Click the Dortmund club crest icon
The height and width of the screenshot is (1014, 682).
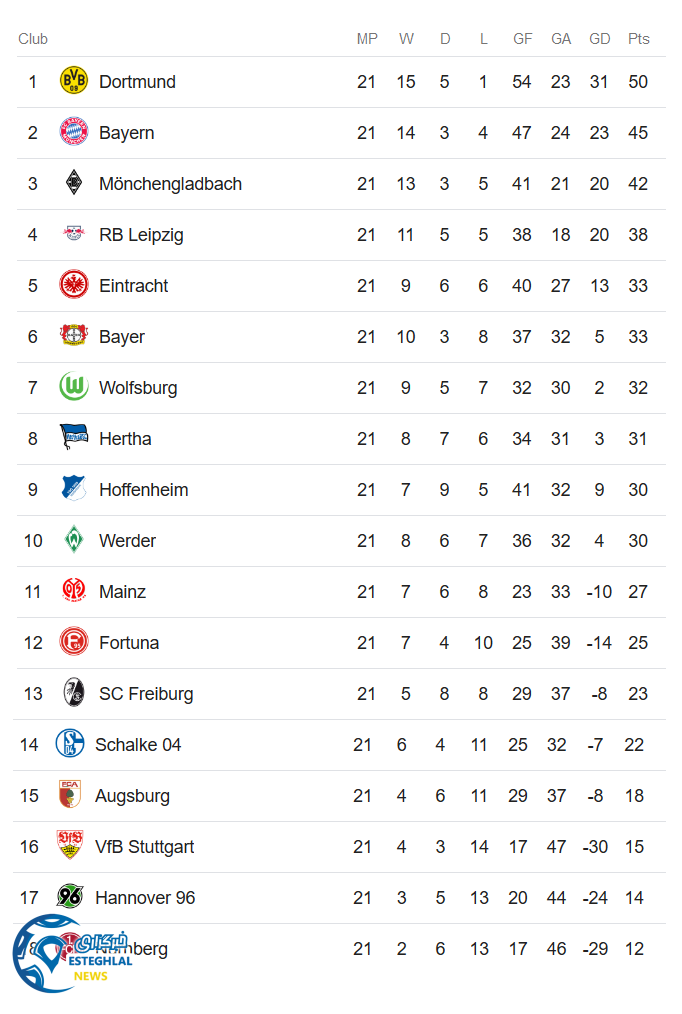[74, 81]
